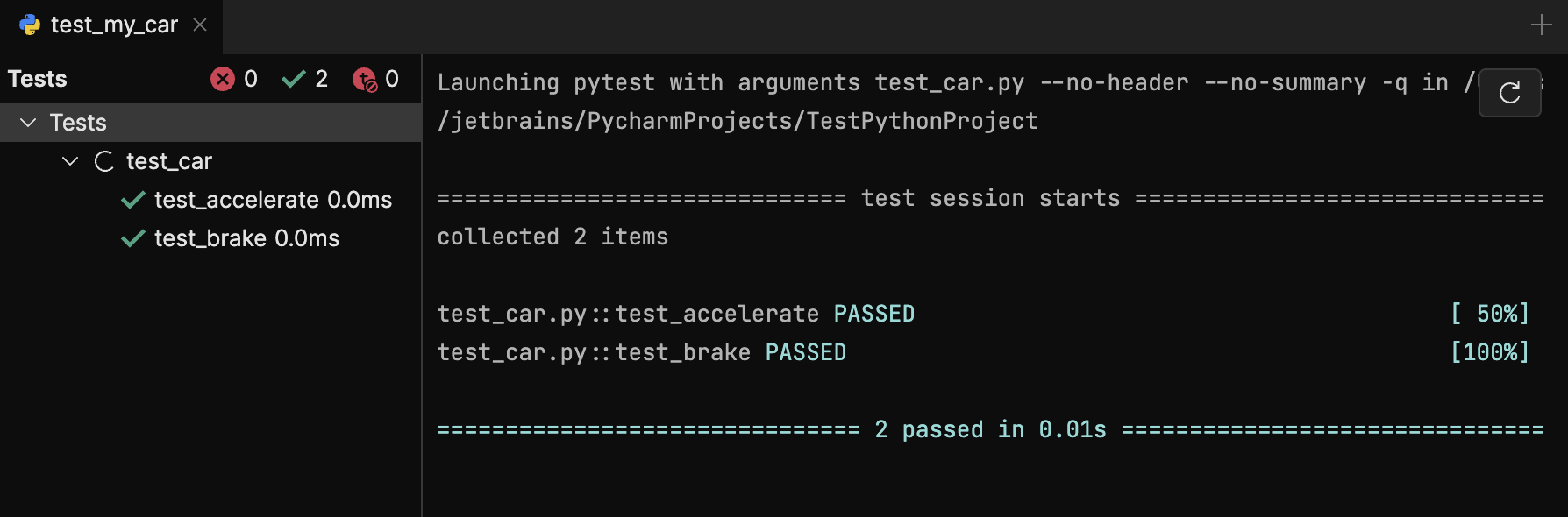Click the green checkmark beside test_brake
The height and width of the screenshot is (517, 1568).
pos(132,237)
